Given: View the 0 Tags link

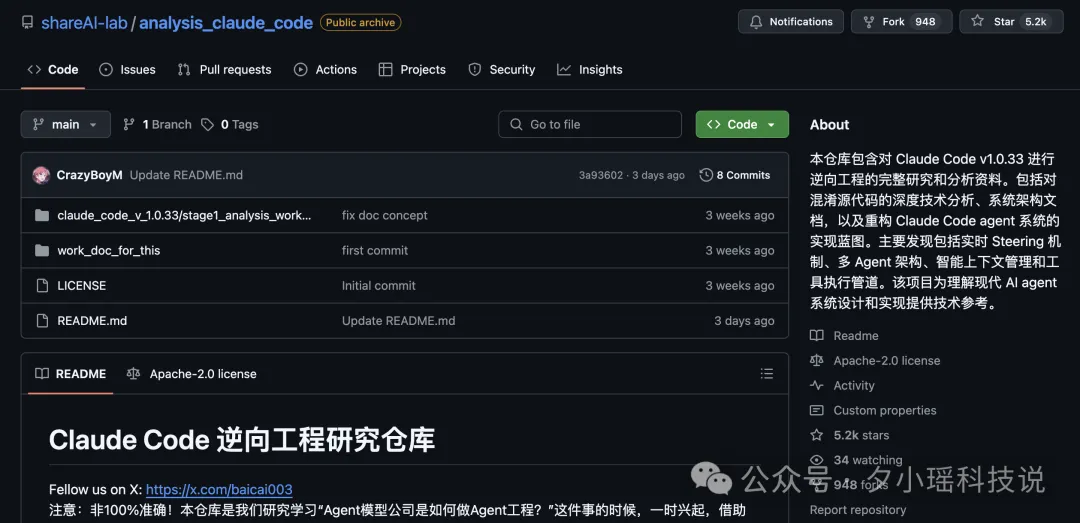Looking at the screenshot, I should coord(230,125).
